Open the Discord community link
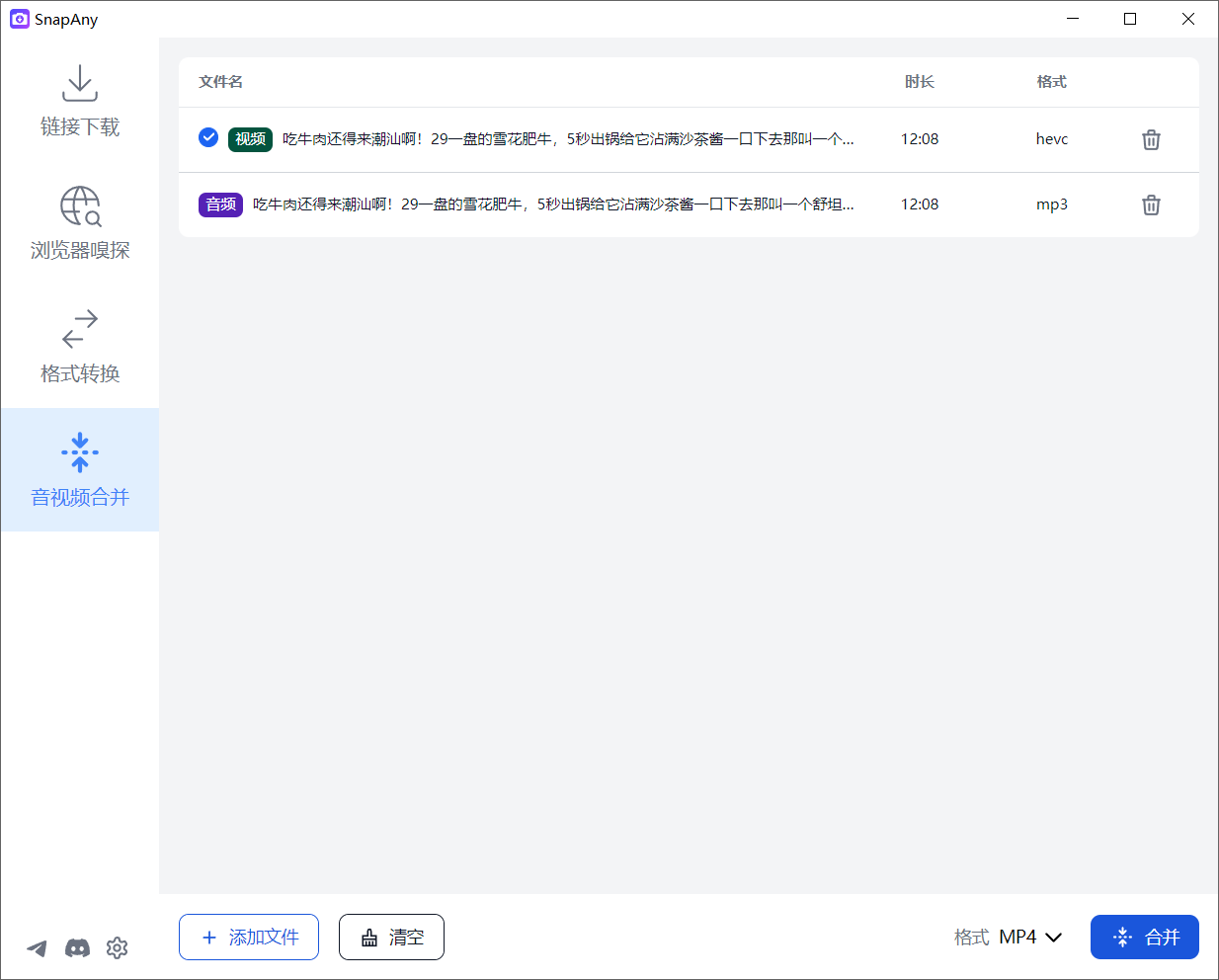 click(x=77, y=947)
